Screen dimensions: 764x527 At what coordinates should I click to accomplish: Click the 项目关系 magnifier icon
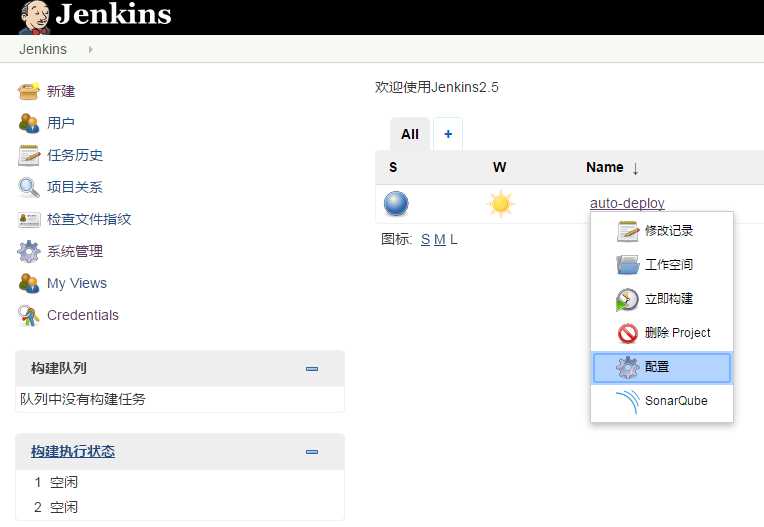28,188
